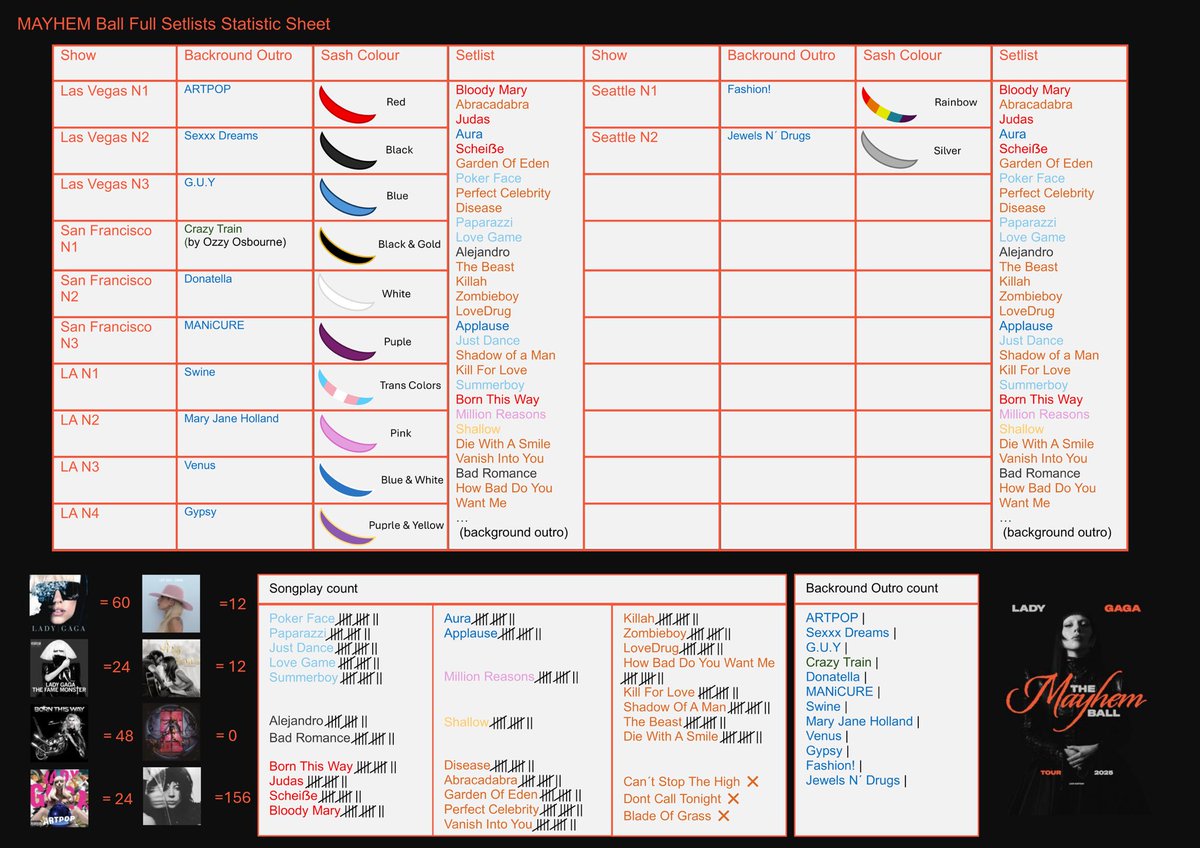Open the album cover marked = 0

pos(171,733)
